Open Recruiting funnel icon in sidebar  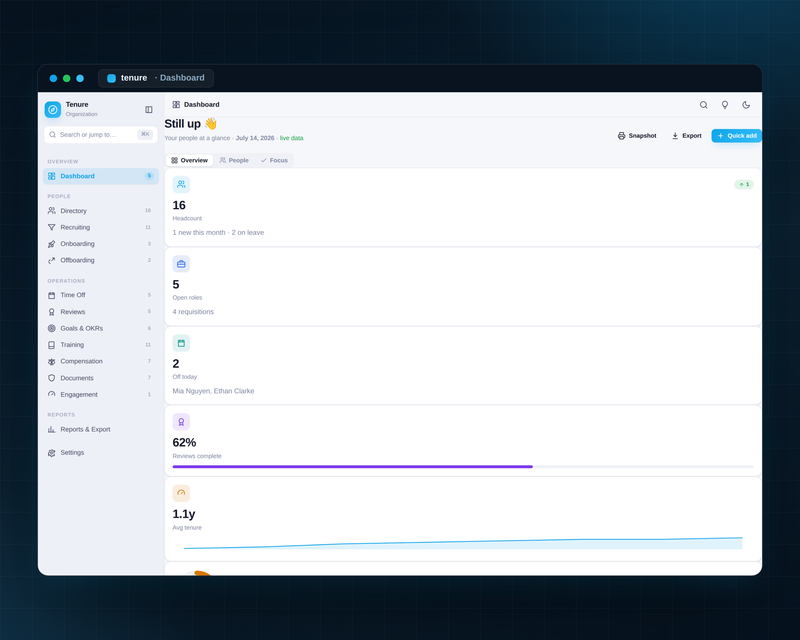[52, 227]
